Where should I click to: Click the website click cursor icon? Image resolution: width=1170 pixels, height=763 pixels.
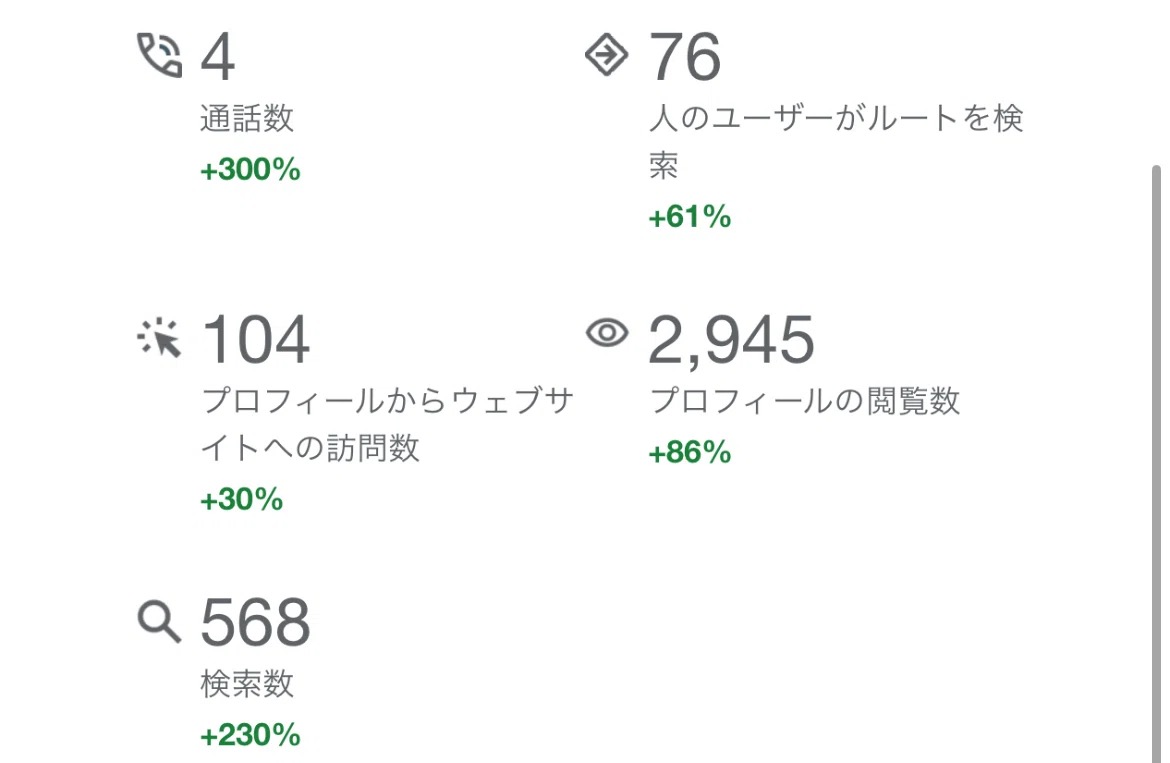(x=159, y=339)
